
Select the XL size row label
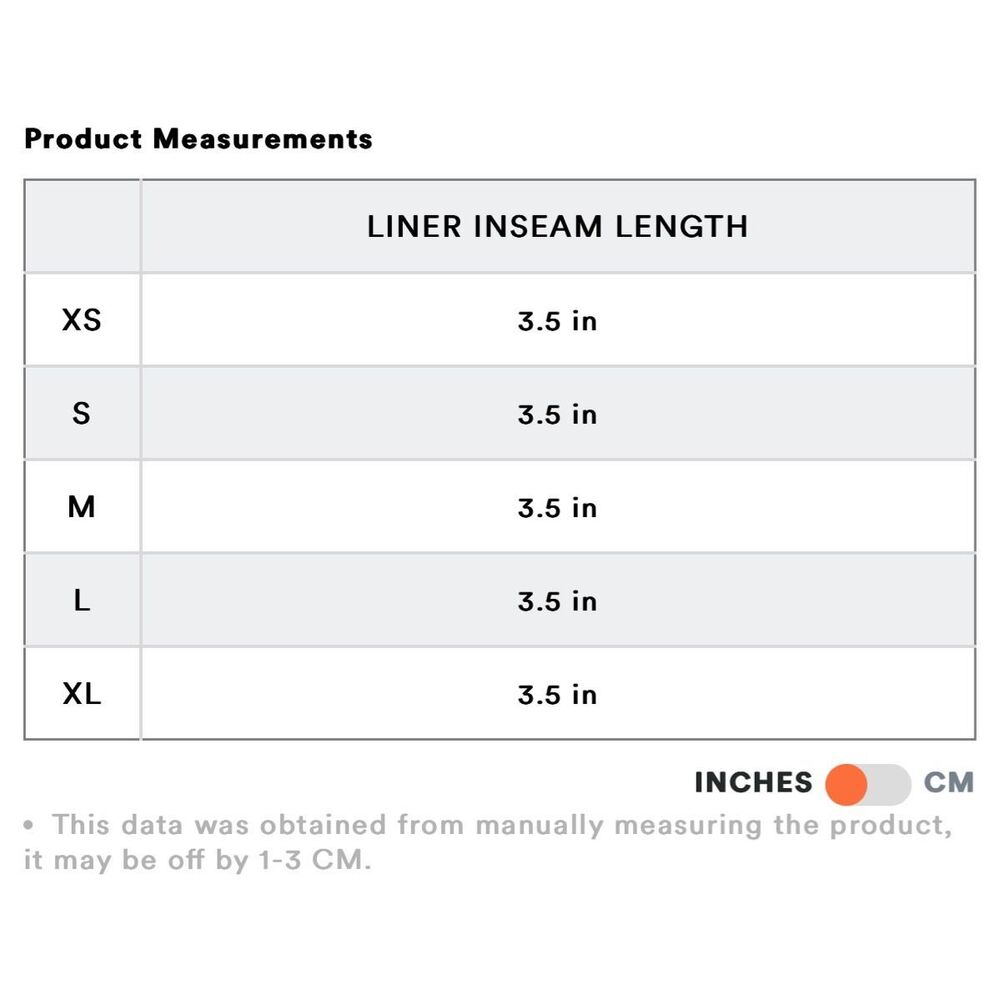point(82,694)
